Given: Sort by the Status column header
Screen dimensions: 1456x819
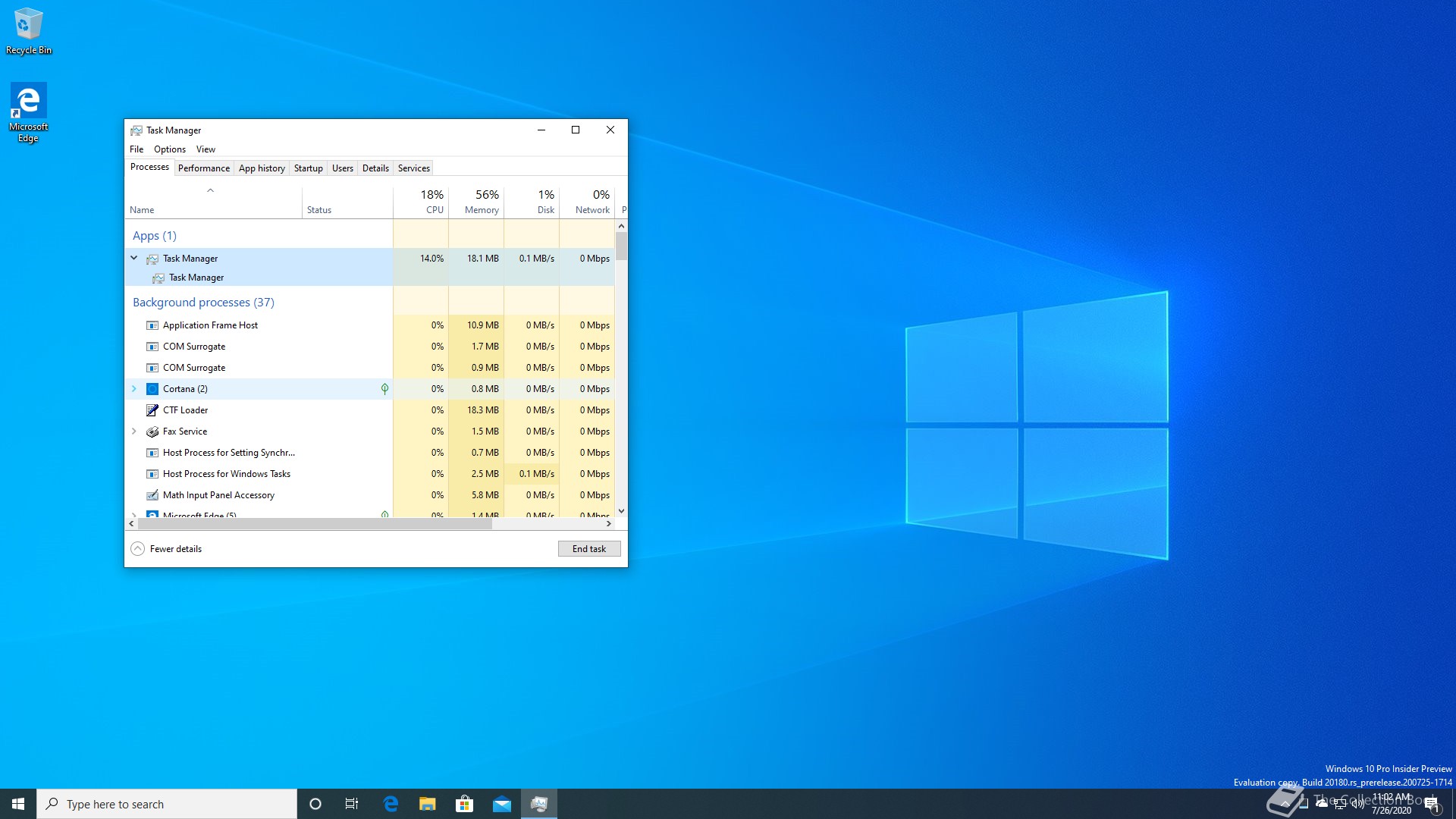Looking at the screenshot, I should coord(347,202).
